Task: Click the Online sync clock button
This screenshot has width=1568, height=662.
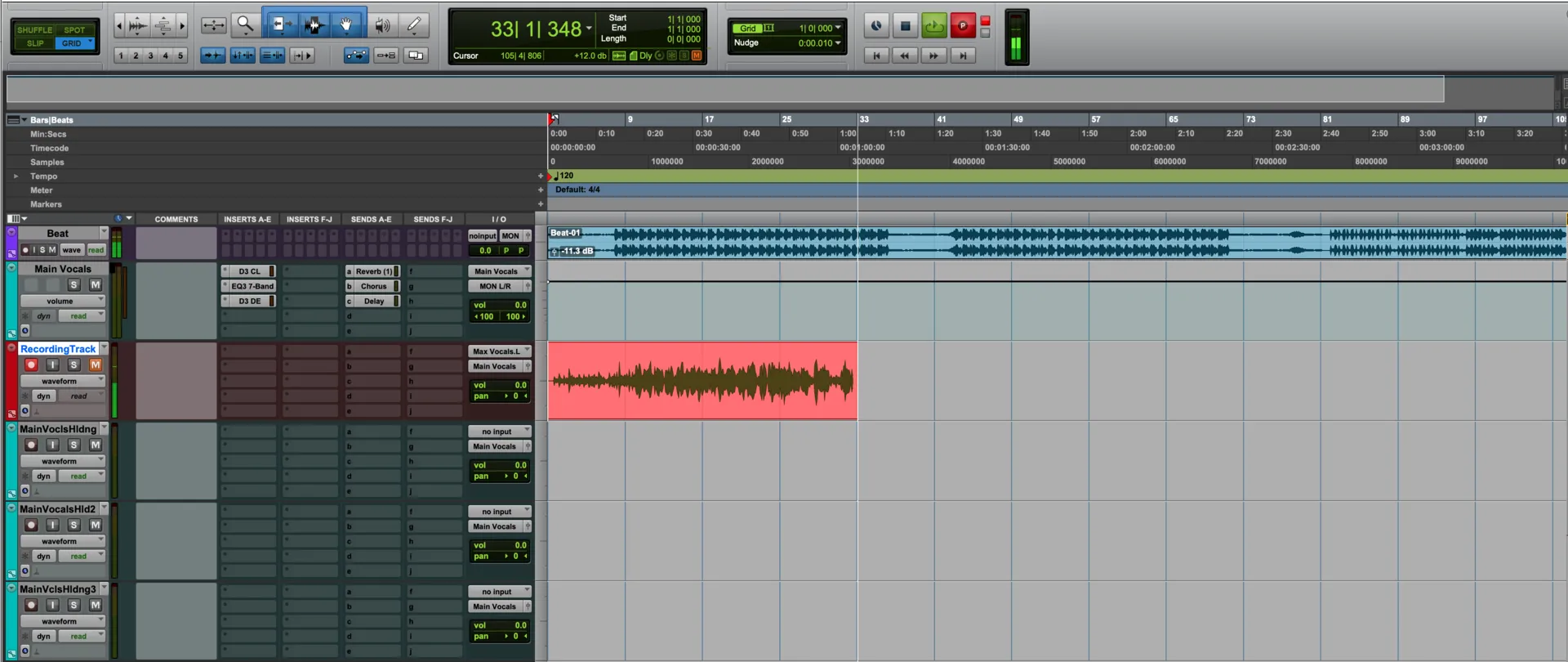Action: 876,26
